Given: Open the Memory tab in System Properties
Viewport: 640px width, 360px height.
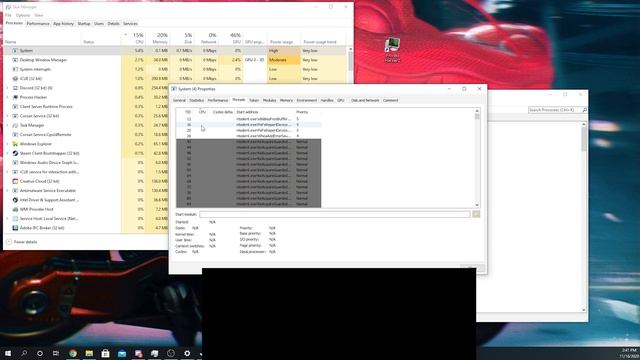Looking at the screenshot, I should click(x=286, y=100).
